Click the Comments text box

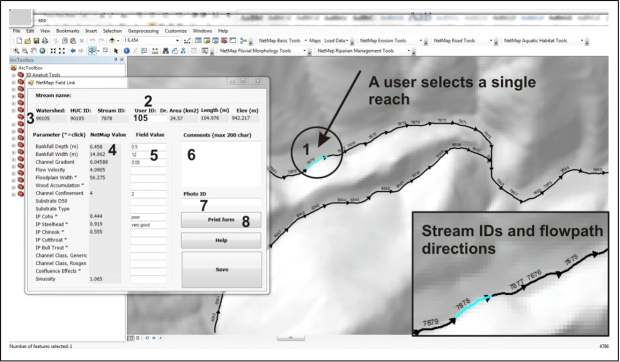tap(221, 164)
